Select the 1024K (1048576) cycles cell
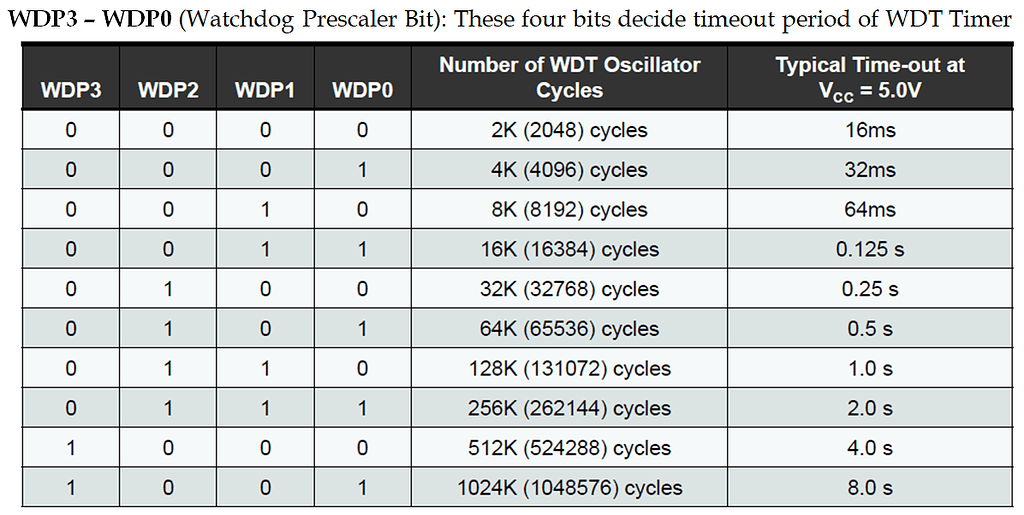 [570, 488]
